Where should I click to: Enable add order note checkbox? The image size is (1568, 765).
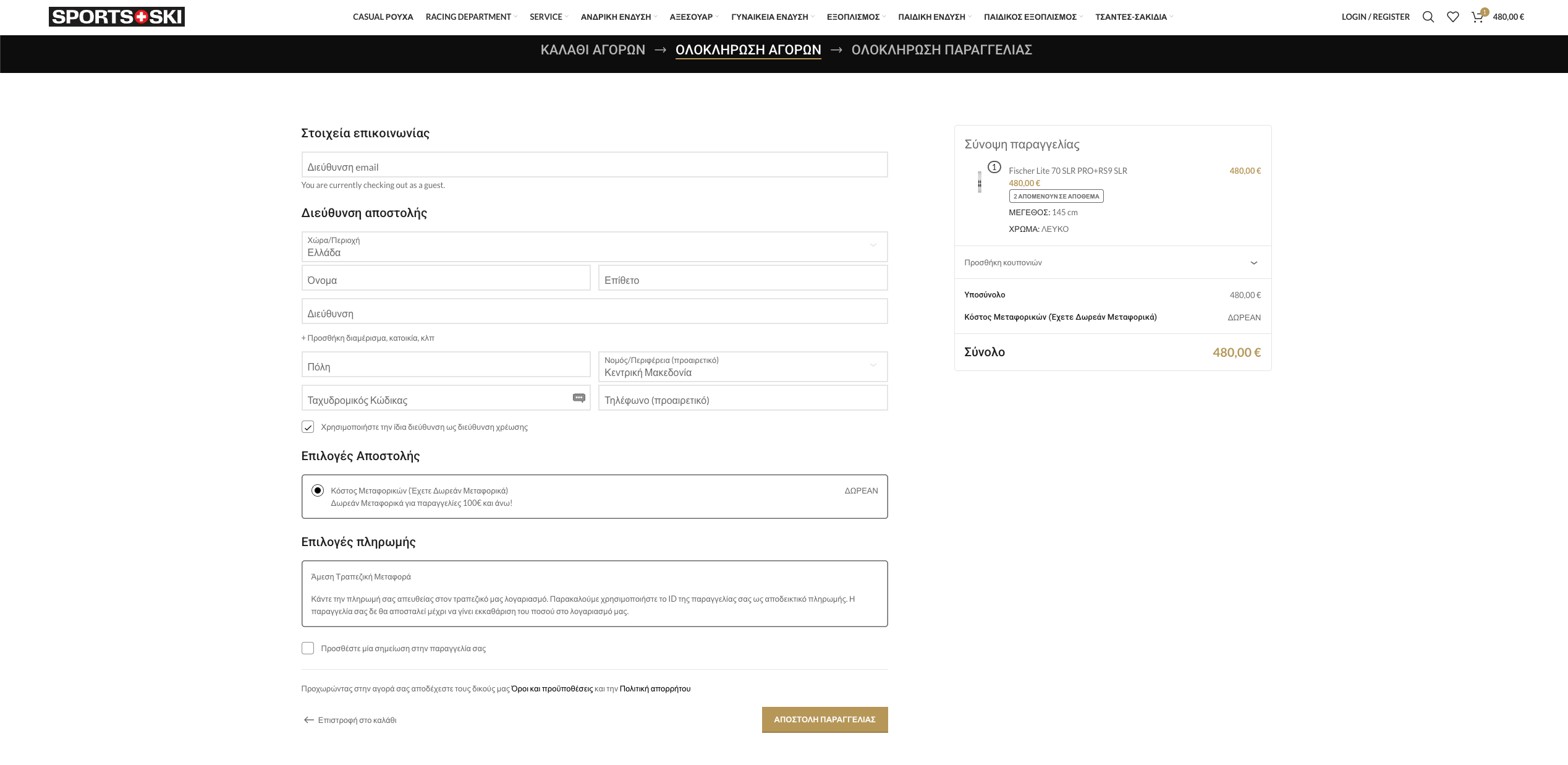coord(308,648)
